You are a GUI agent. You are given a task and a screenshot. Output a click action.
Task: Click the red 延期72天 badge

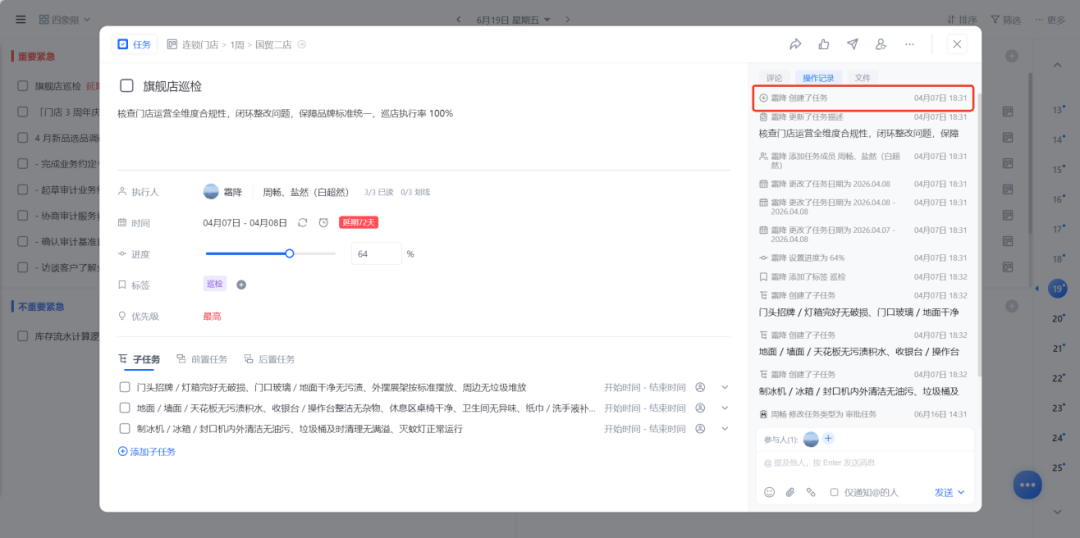(x=358, y=223)
